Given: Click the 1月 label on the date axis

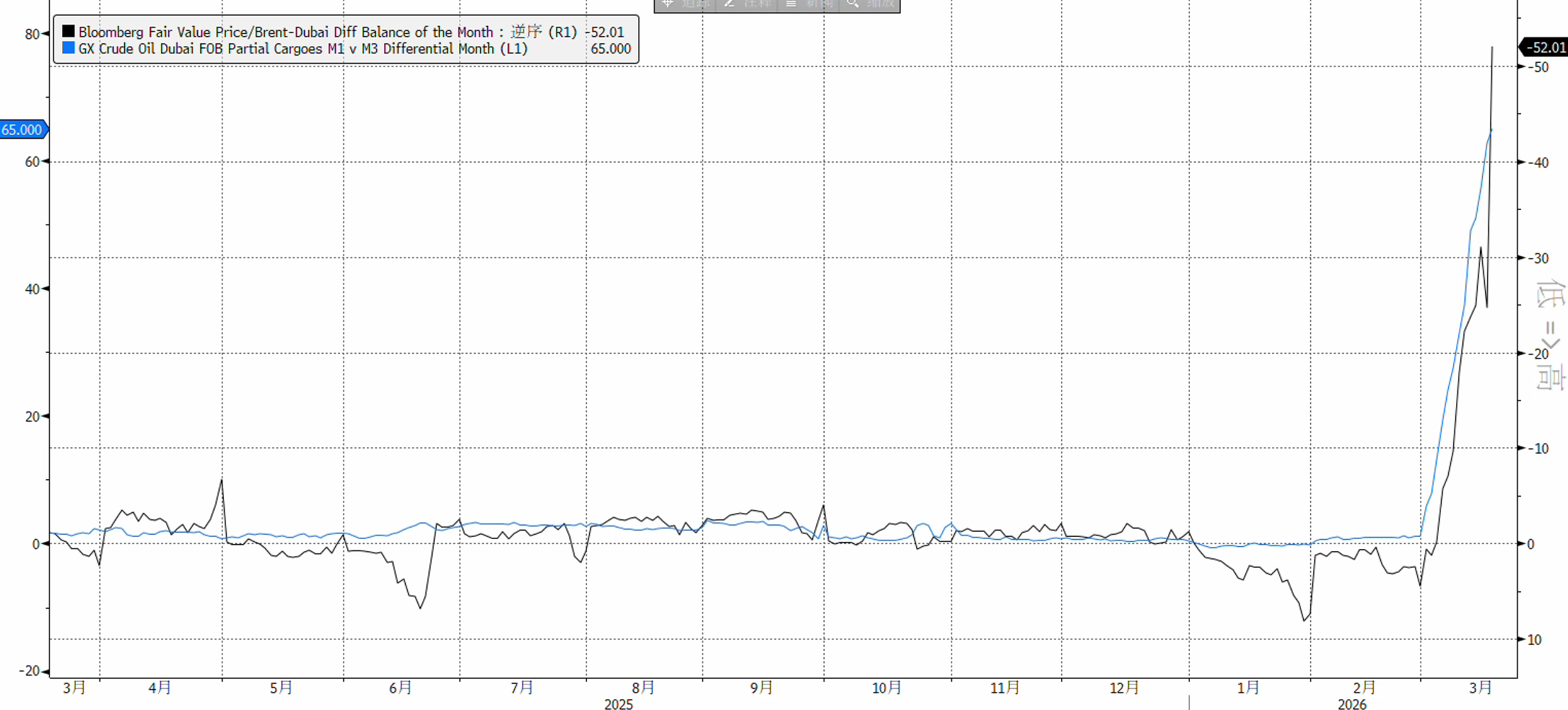Looking at the screenshot, I should pyautogui.click(x=1248, y=688).
